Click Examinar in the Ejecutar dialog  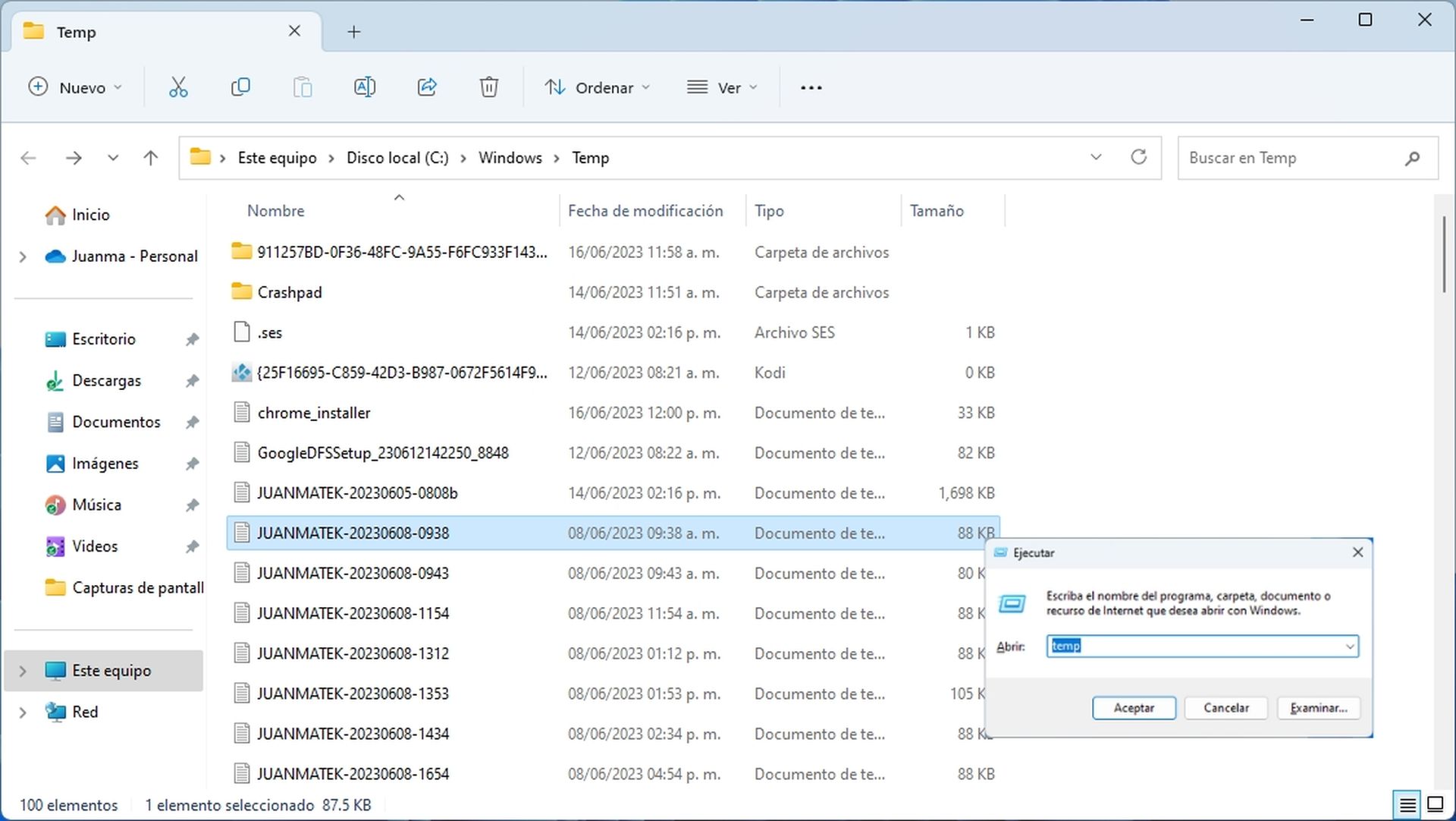click(1318, 708)
